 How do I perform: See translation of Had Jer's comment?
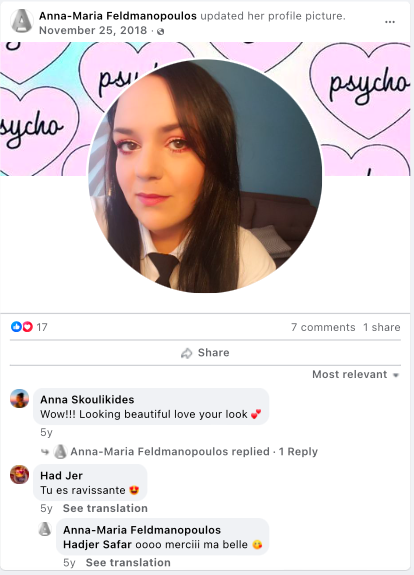point(105,508)
